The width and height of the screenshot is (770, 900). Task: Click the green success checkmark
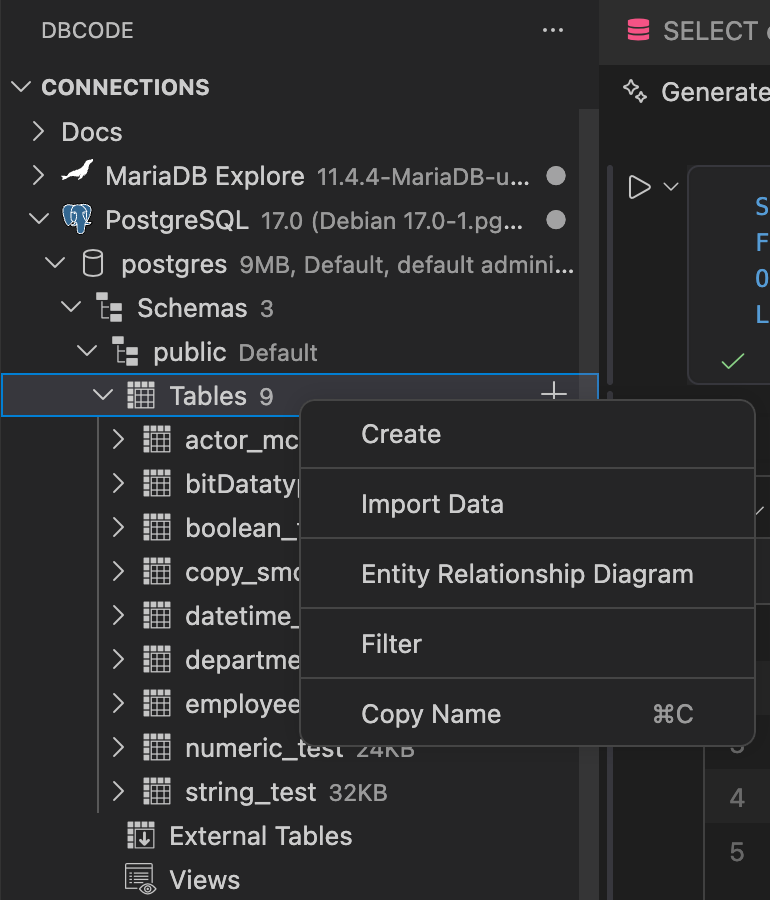pos(733,361)
